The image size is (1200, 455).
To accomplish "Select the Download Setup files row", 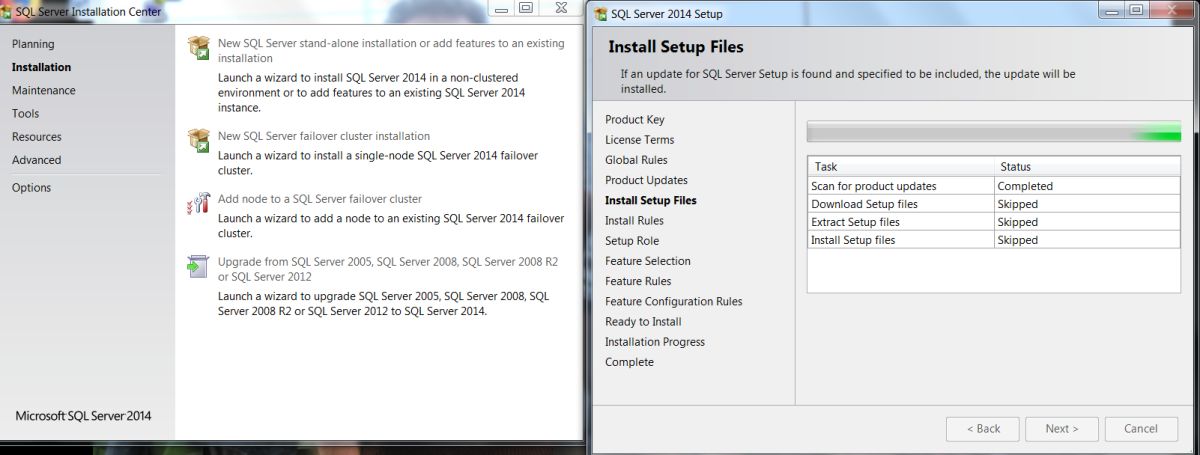I will coord(994,204).
